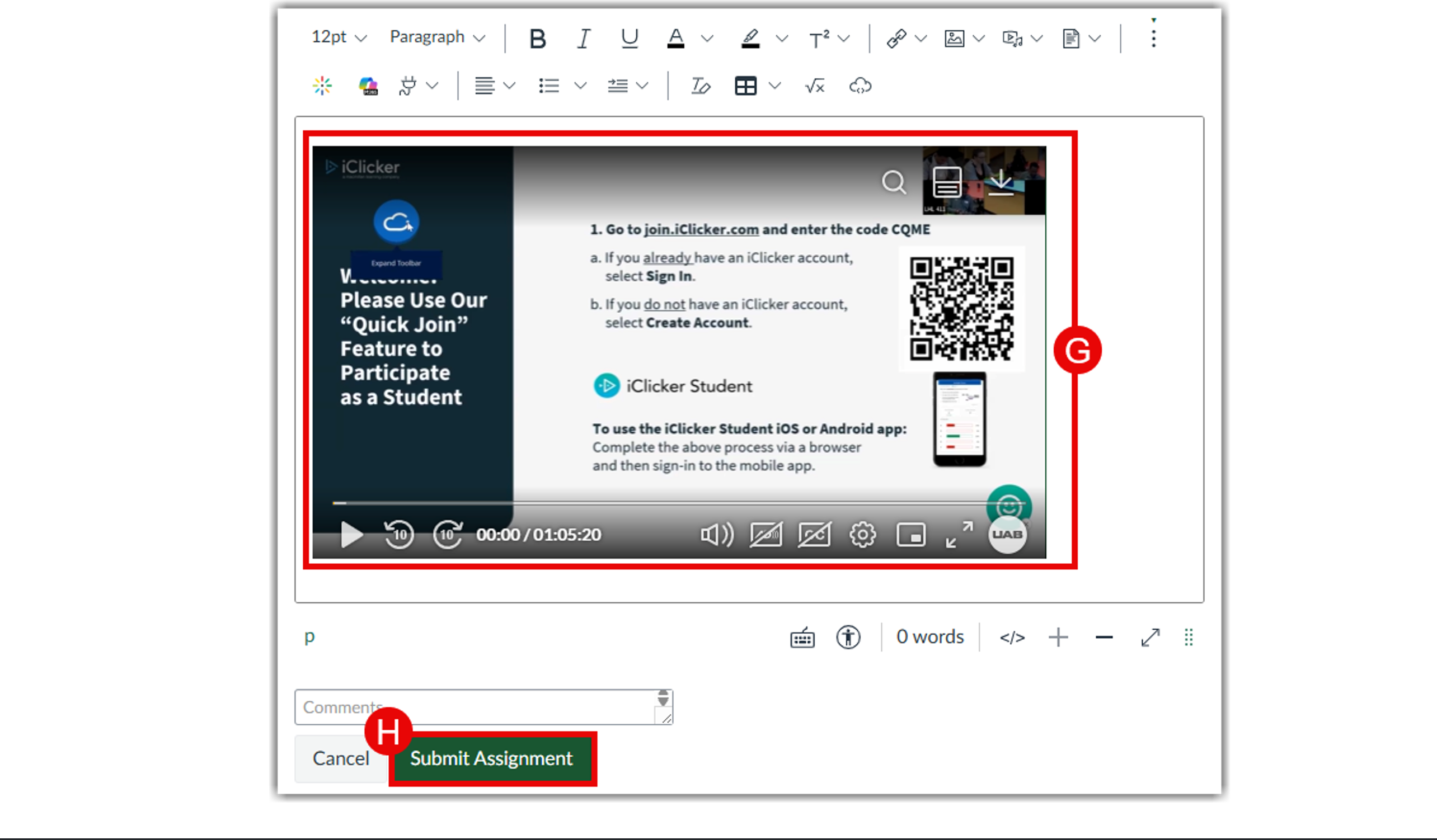The image size is (1437, 840).
Task: Click the Submit Assignment button
Action: point(491,758)
